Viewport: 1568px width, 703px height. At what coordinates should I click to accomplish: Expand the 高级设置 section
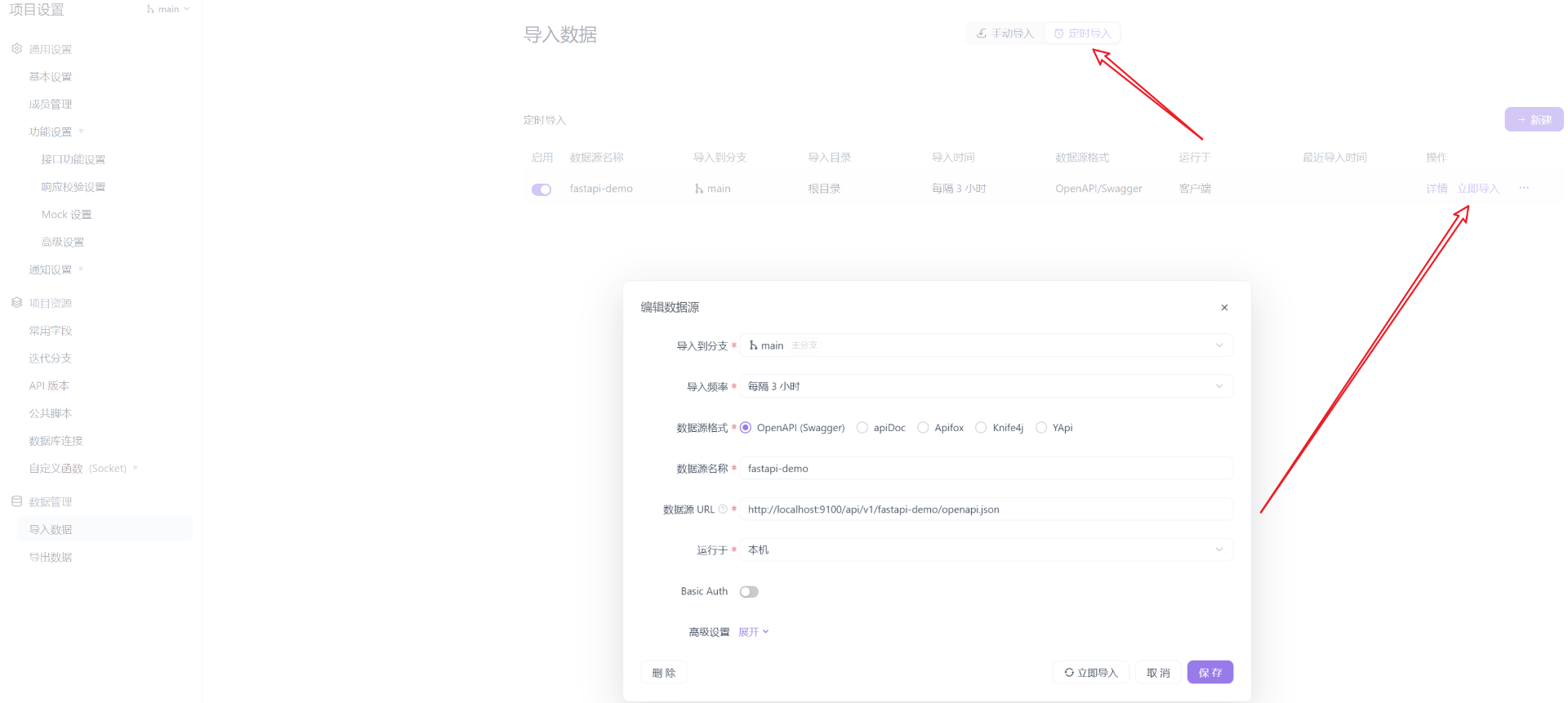tap(753, 632)
